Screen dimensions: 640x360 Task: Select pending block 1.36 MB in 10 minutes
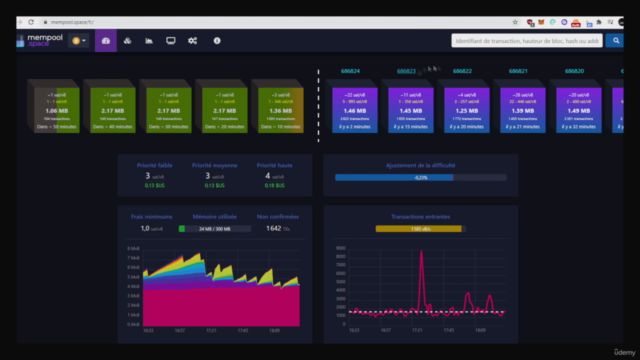280,110
